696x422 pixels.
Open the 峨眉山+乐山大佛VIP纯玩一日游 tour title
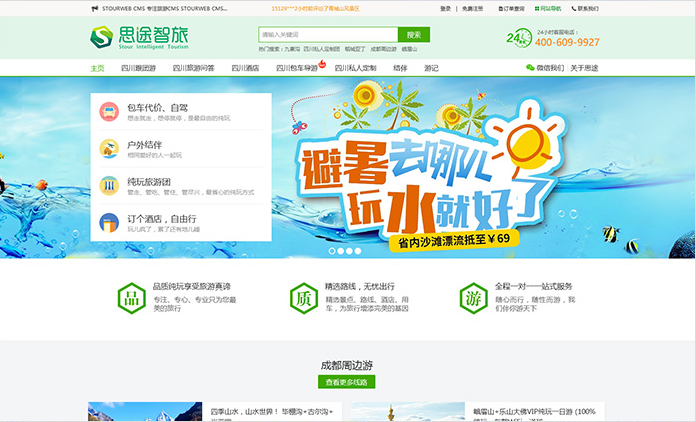tap(534, 412)
